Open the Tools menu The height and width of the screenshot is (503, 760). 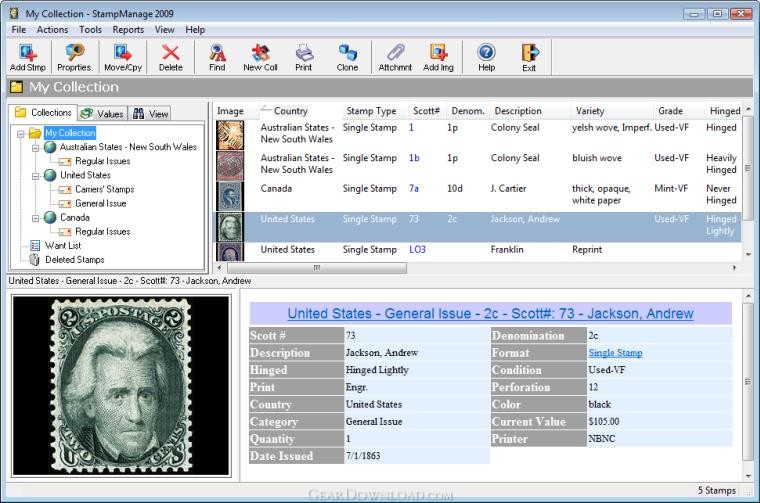[x=91, y=30]
